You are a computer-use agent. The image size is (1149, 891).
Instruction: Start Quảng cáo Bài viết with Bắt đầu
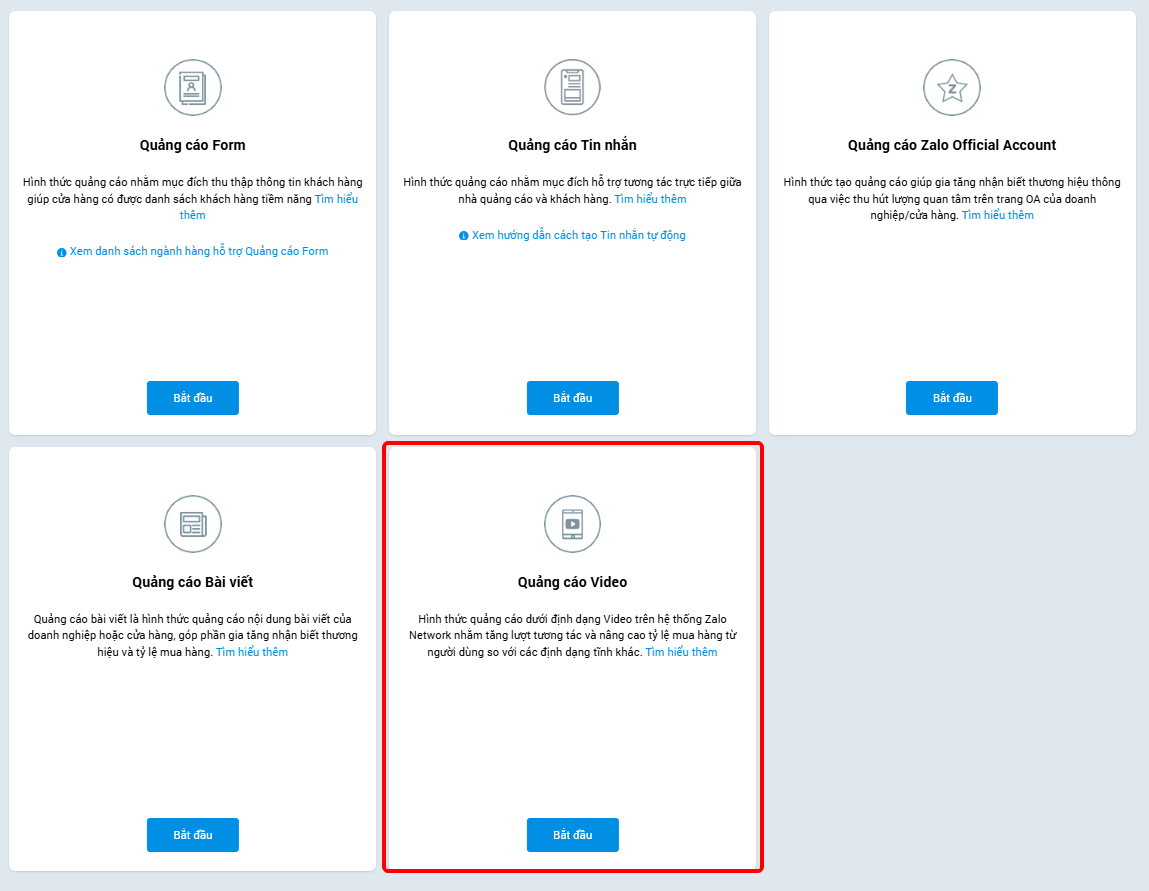click(193, 835)
